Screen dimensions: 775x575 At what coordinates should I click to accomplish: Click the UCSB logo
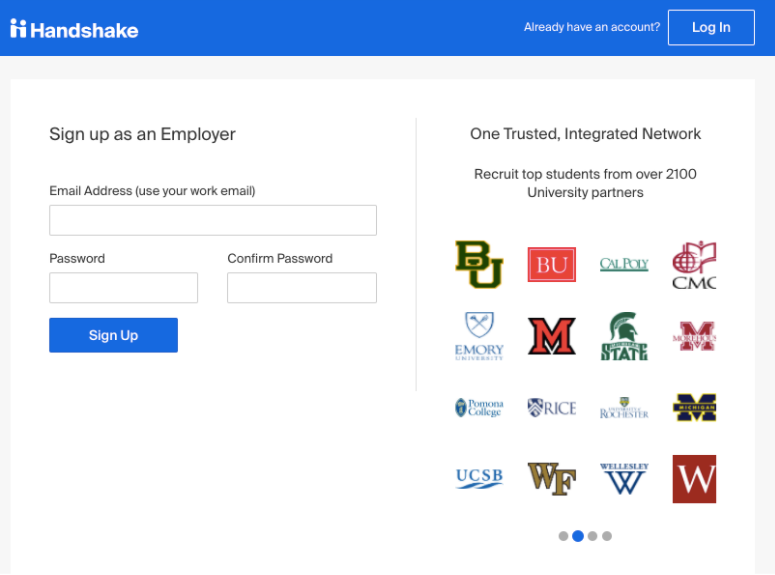coord(479,479)
